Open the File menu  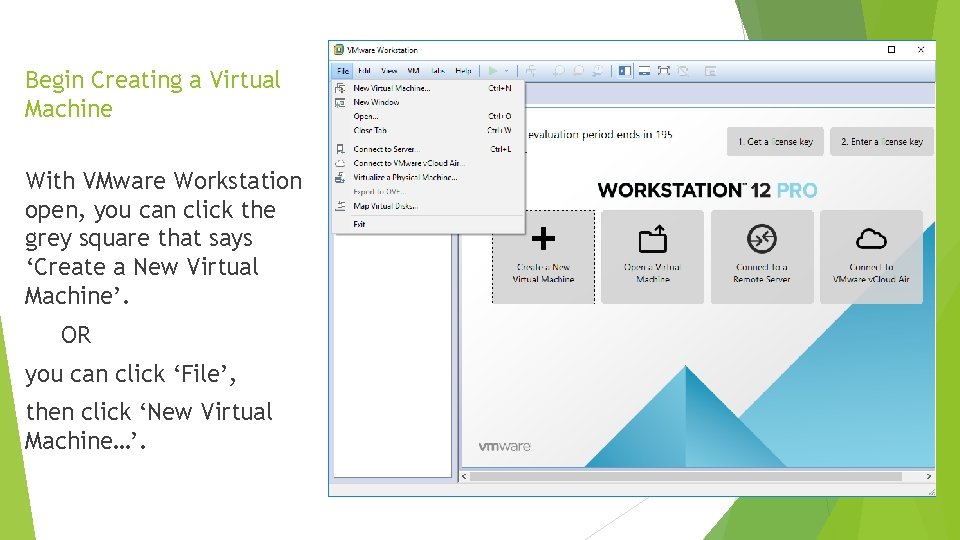click(x=343, y=71)
